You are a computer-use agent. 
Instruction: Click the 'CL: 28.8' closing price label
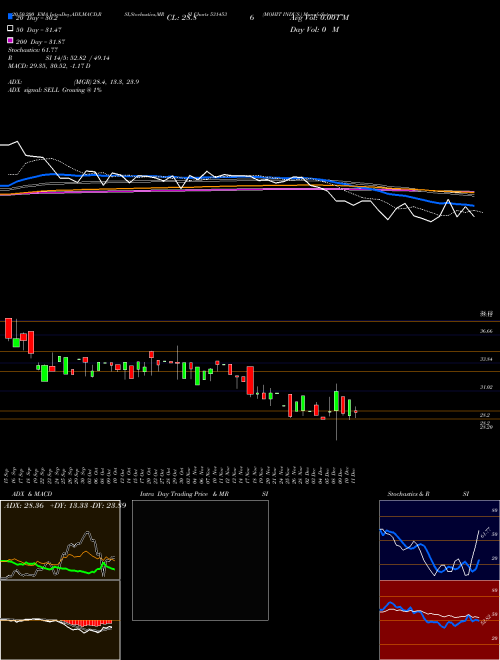[x=181, y=18]
